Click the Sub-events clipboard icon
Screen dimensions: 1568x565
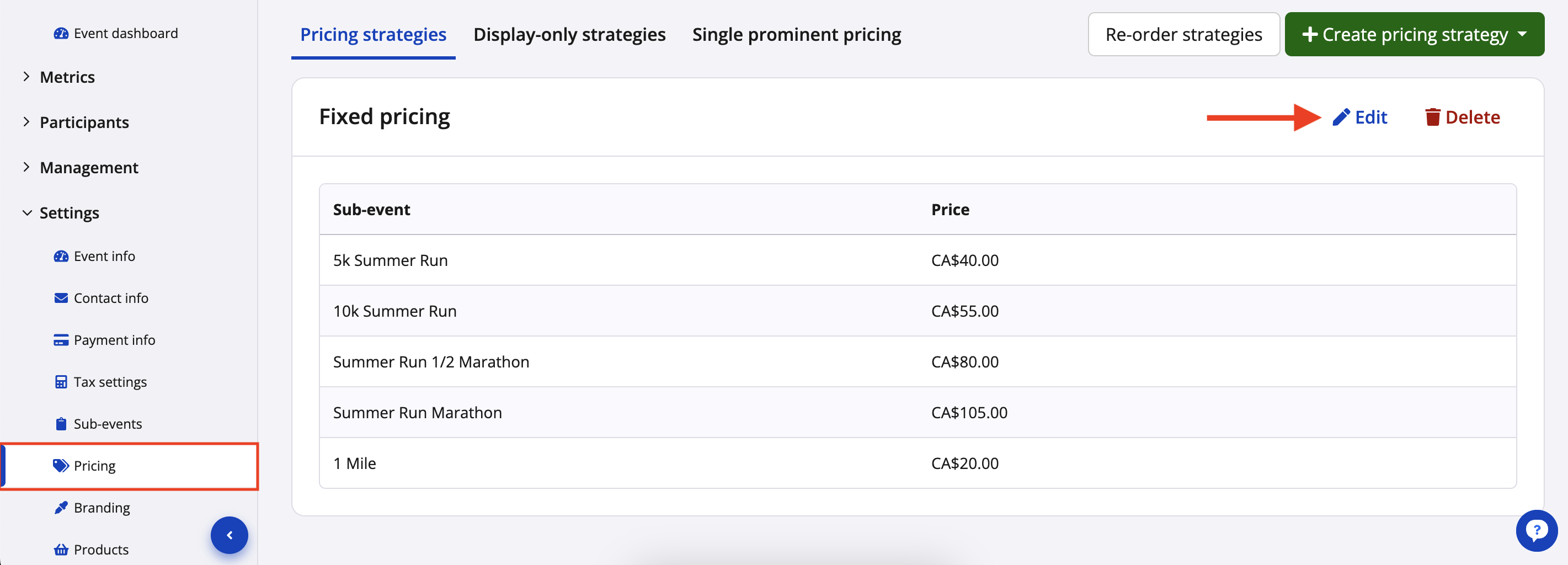click(61, 424)
